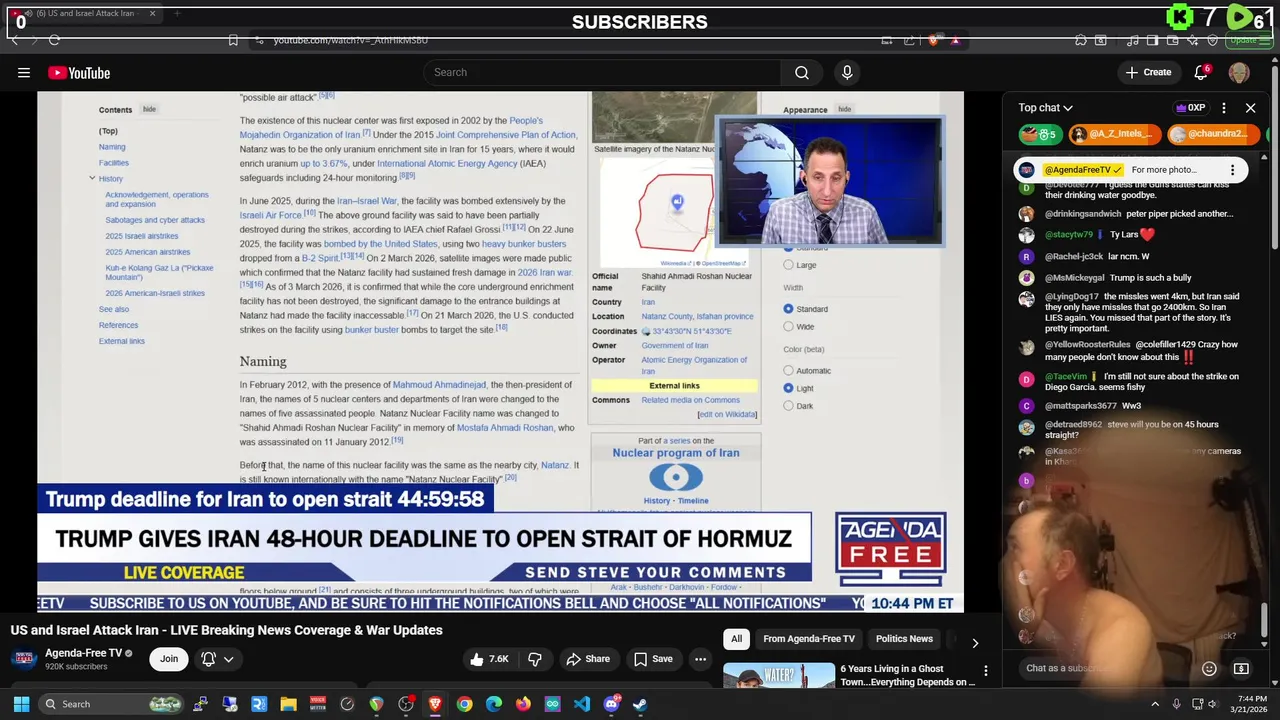Click the OXP badge in chat header
Image resolution: width=1280 pixels, height=720 pixels.
tap(1190, 108)
